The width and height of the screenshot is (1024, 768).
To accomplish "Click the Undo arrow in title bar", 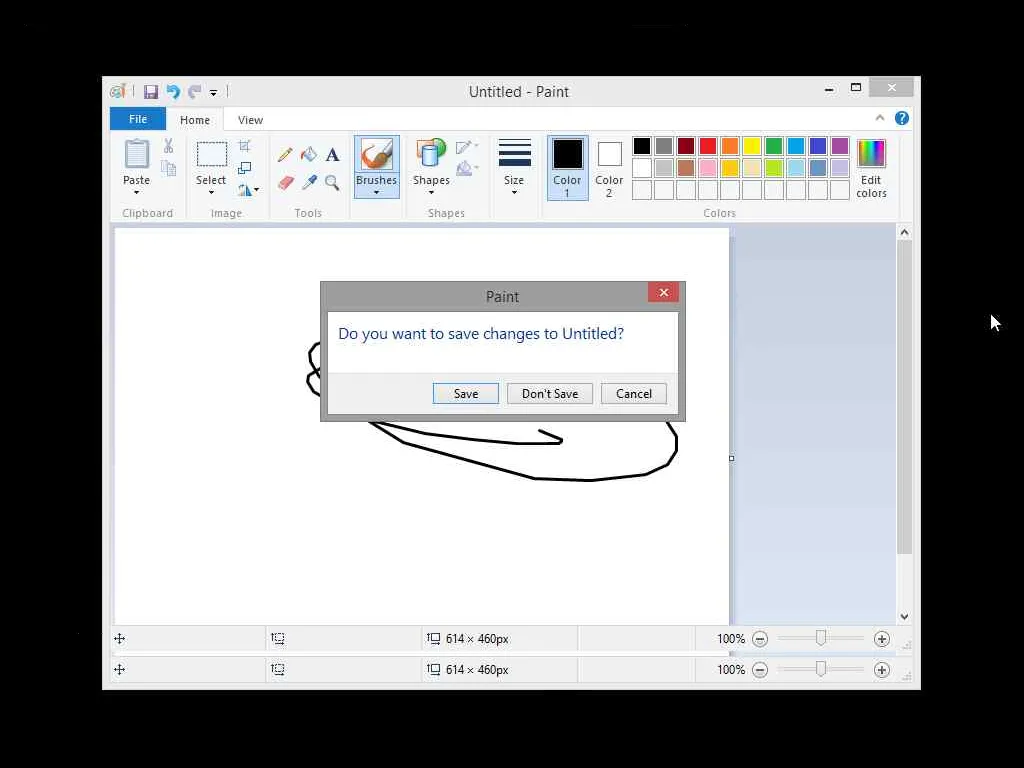I will point(173,92).
